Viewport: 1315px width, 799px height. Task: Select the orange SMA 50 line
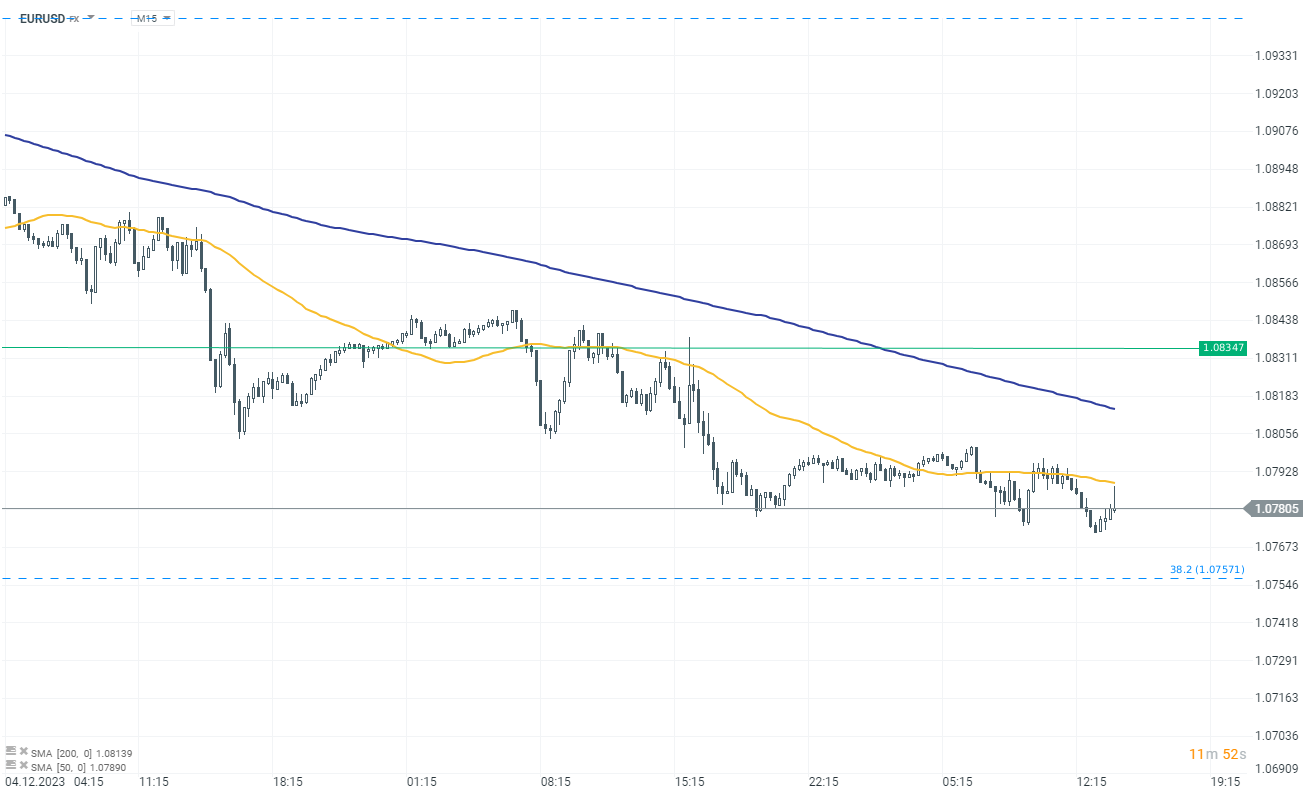pos(300,299)
